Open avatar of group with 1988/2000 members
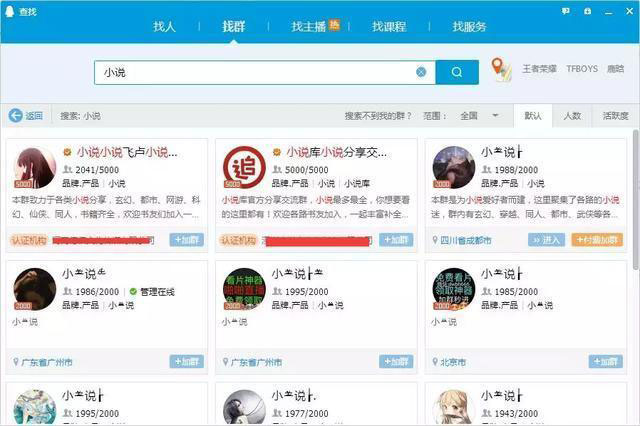 (x=453, y=167)
